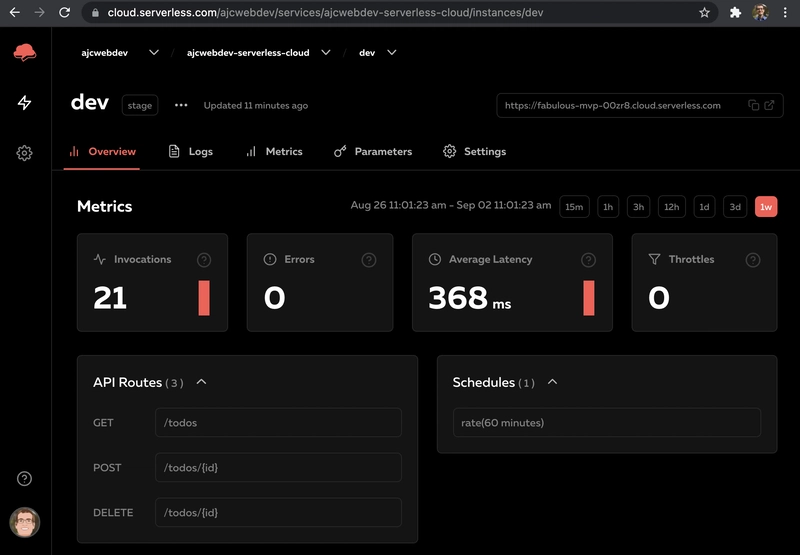This screenshot has height=555, width=800.
Task: Click the Invocations help question mark icon
Action: coord(204,260)
